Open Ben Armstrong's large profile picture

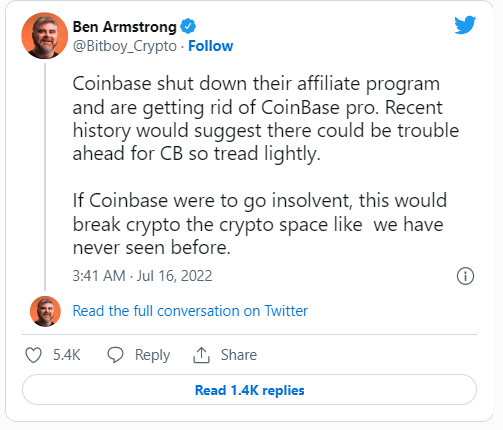[44, 36]
